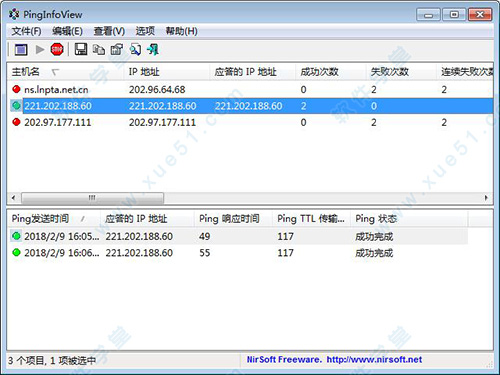The image size is (500, 375).
Task: Click the IP address 202.96.64.68
Action: 157,89
